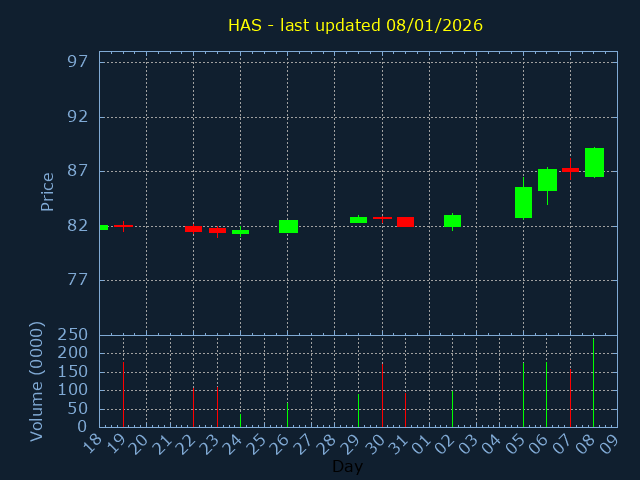Click the Day axis label
This screenshot has height=480, width=640.
[x=347, y=466]
